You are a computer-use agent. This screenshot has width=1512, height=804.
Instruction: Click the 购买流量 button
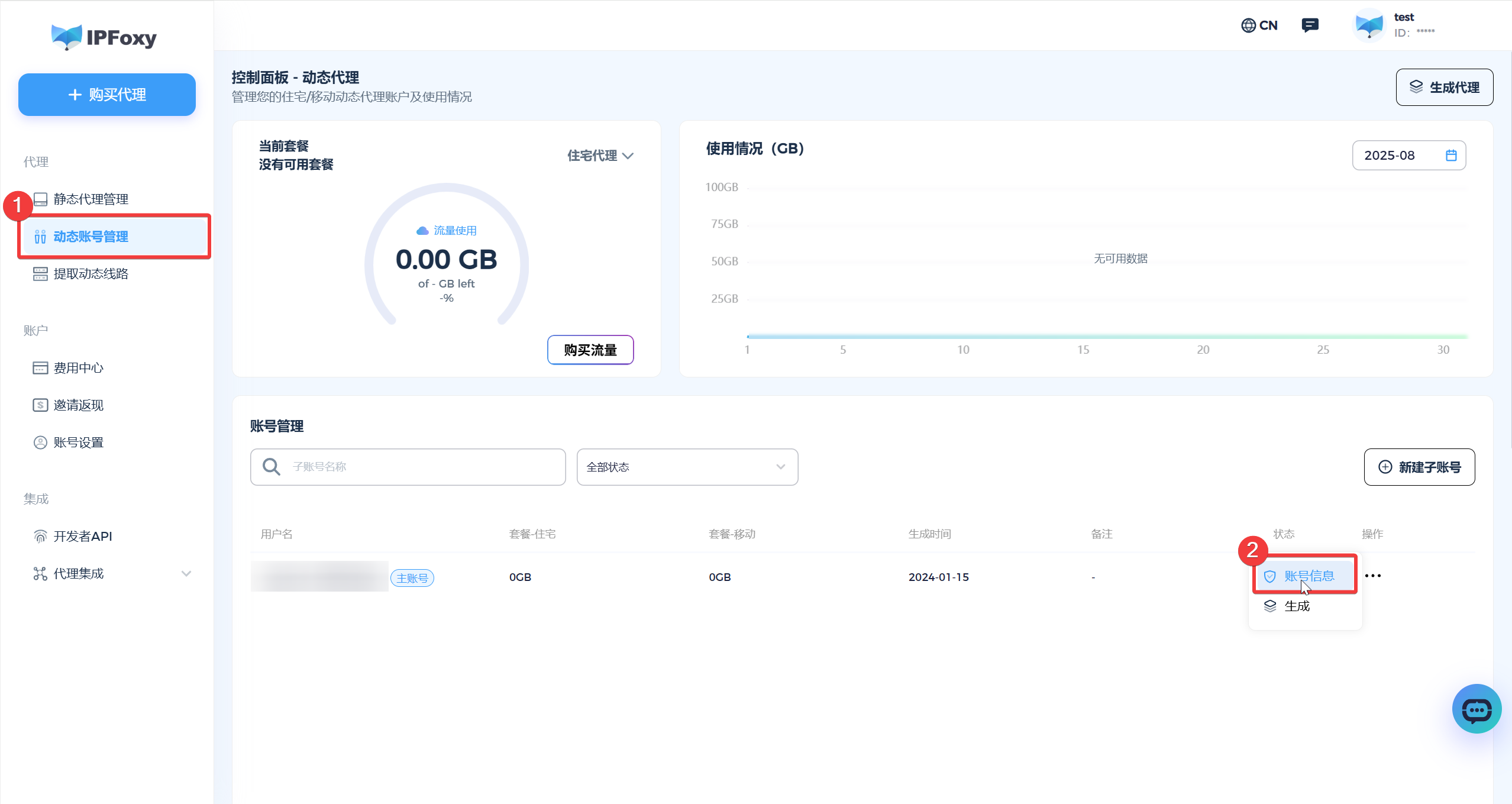coord(590,350)
